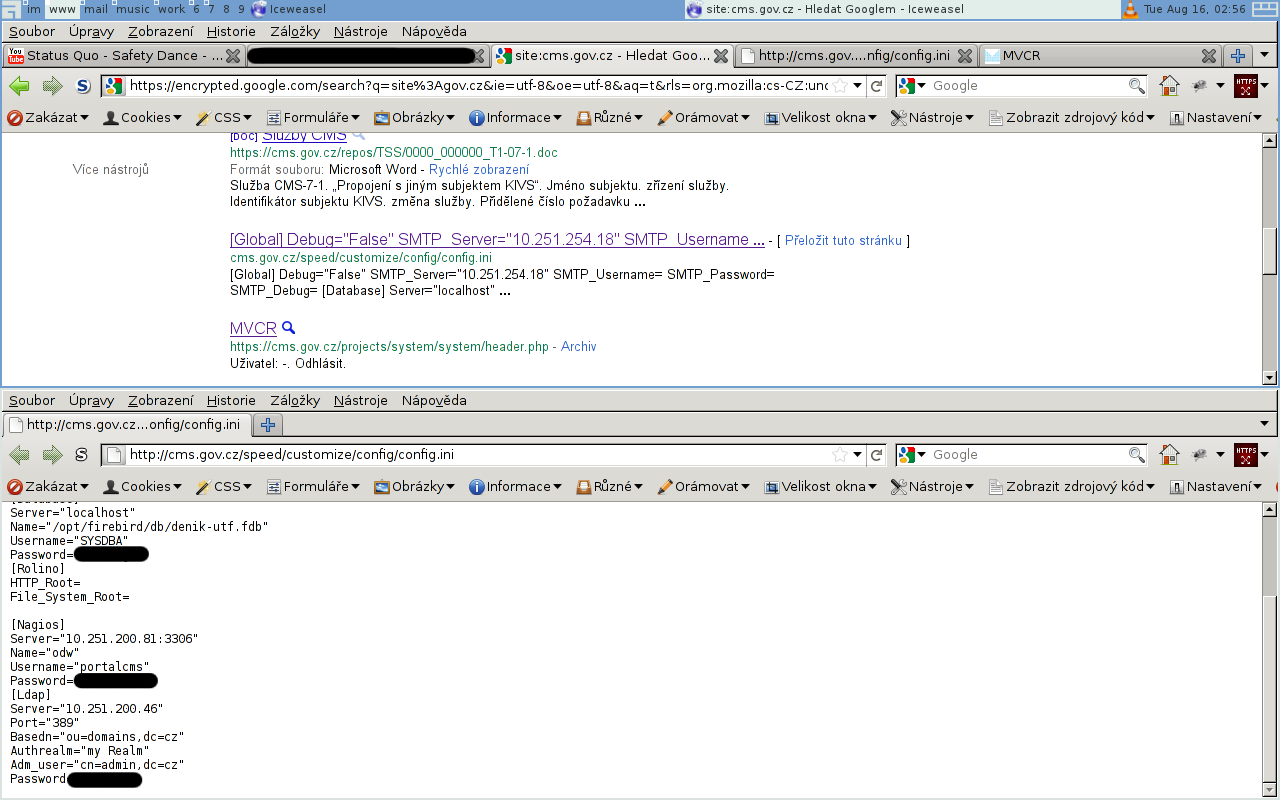The height and width of the screenshot is (800, 1280).
Task: Open CSS menu in the upper window's toolbar
Action: click(x=223, y=118)
